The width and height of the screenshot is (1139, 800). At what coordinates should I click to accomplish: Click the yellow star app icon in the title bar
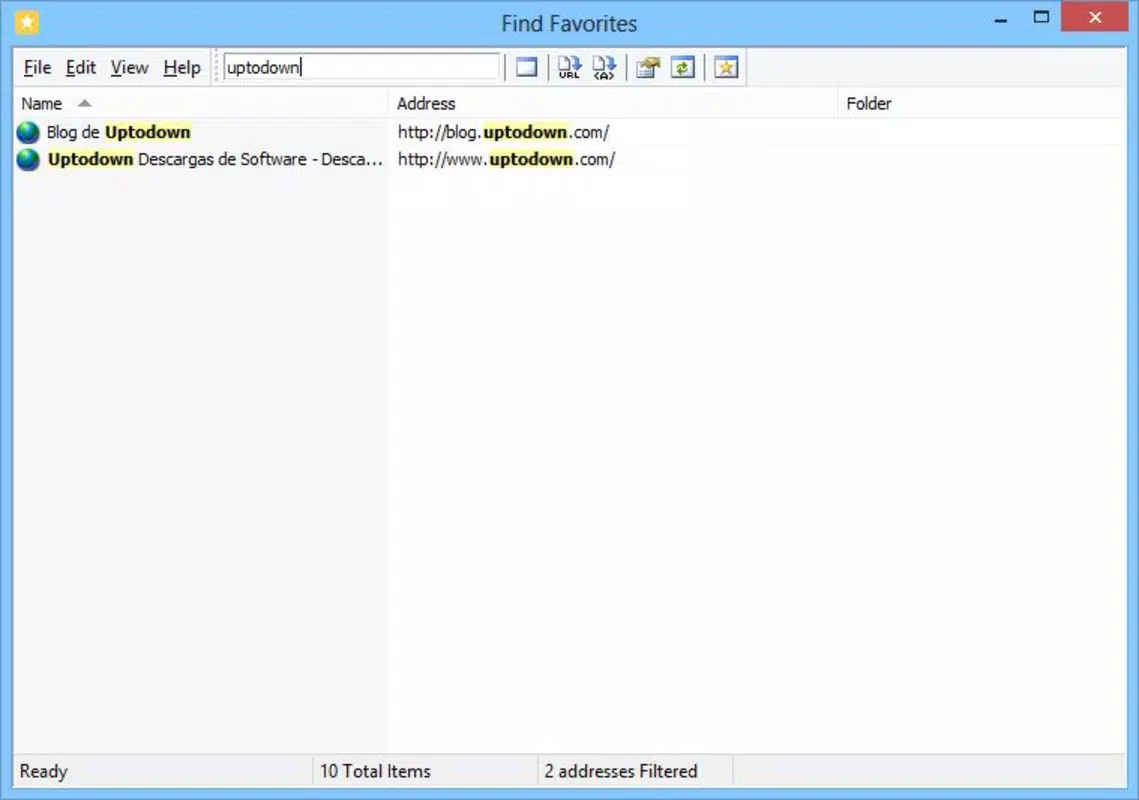coord(27,23)
